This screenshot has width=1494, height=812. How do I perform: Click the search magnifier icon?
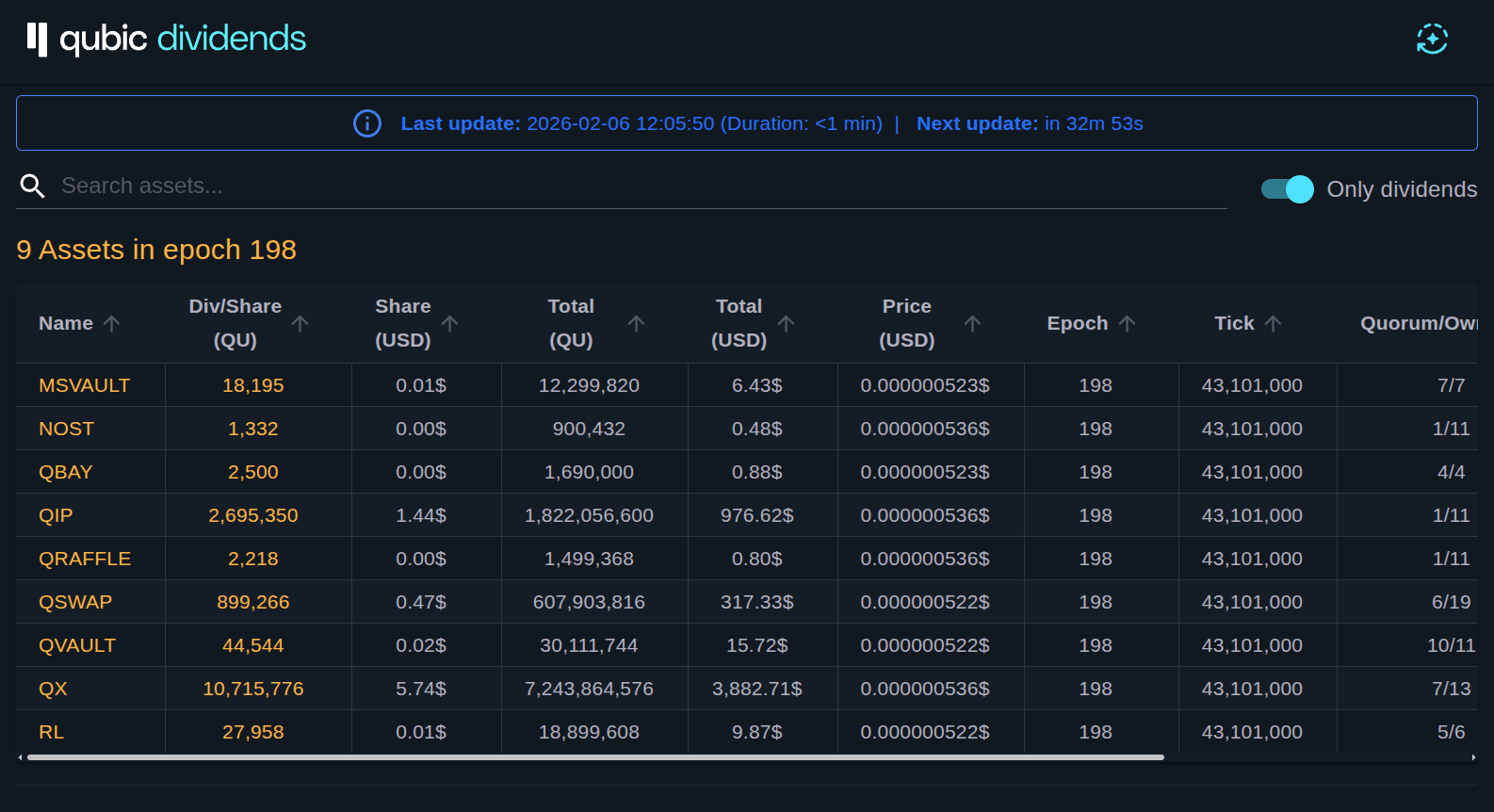pos(33,187)
